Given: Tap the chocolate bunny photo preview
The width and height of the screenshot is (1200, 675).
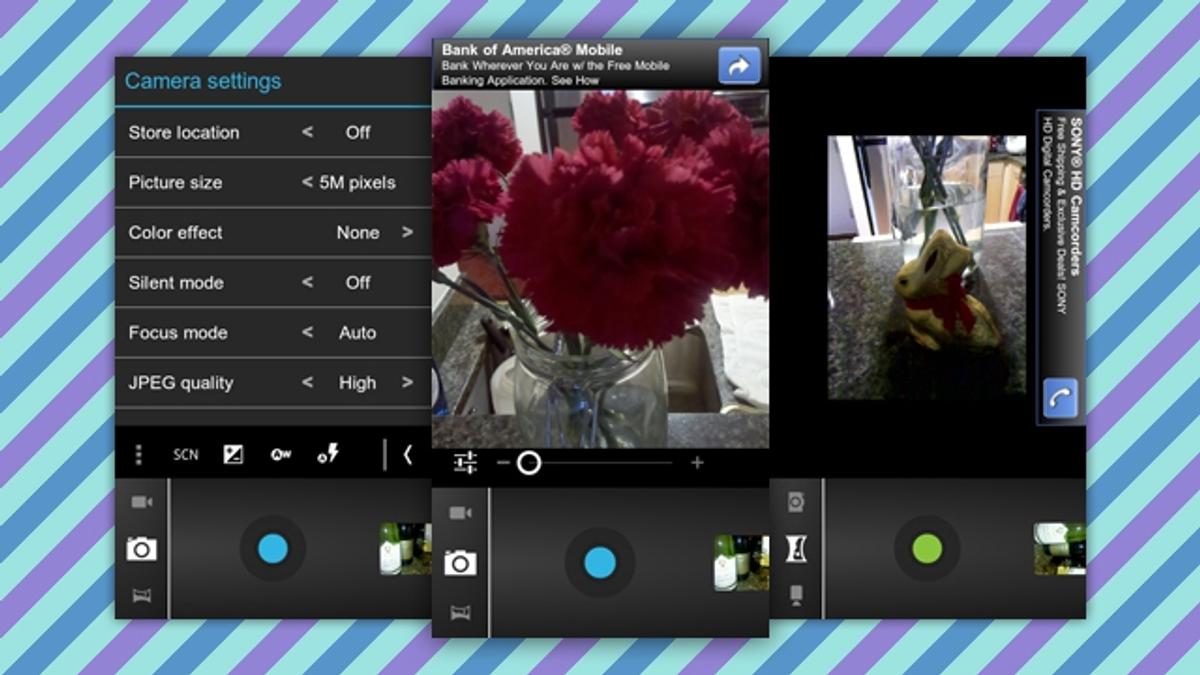Looking at the screenshot, I should pos(926,267).
